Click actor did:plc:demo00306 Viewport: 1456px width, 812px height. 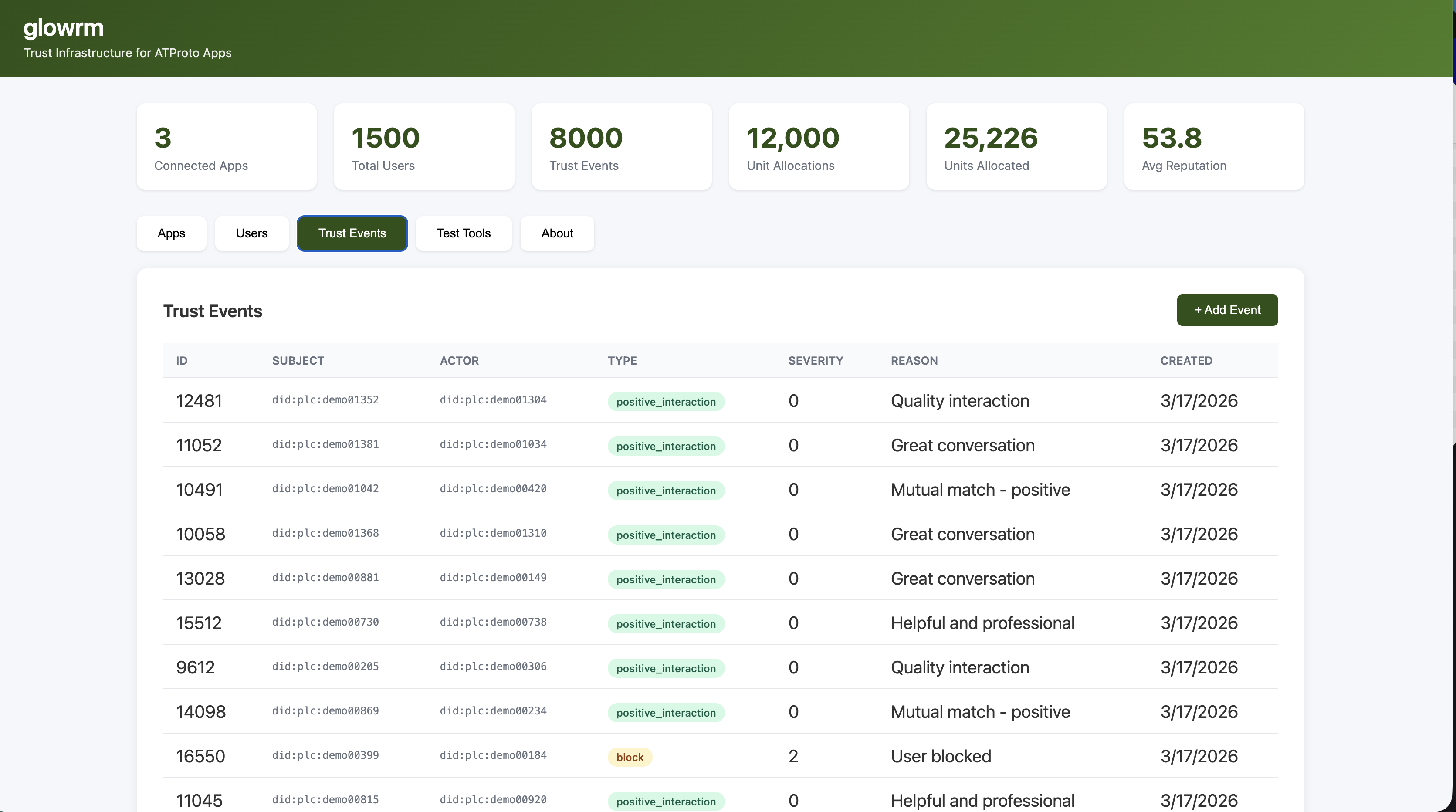pos(494,667)
